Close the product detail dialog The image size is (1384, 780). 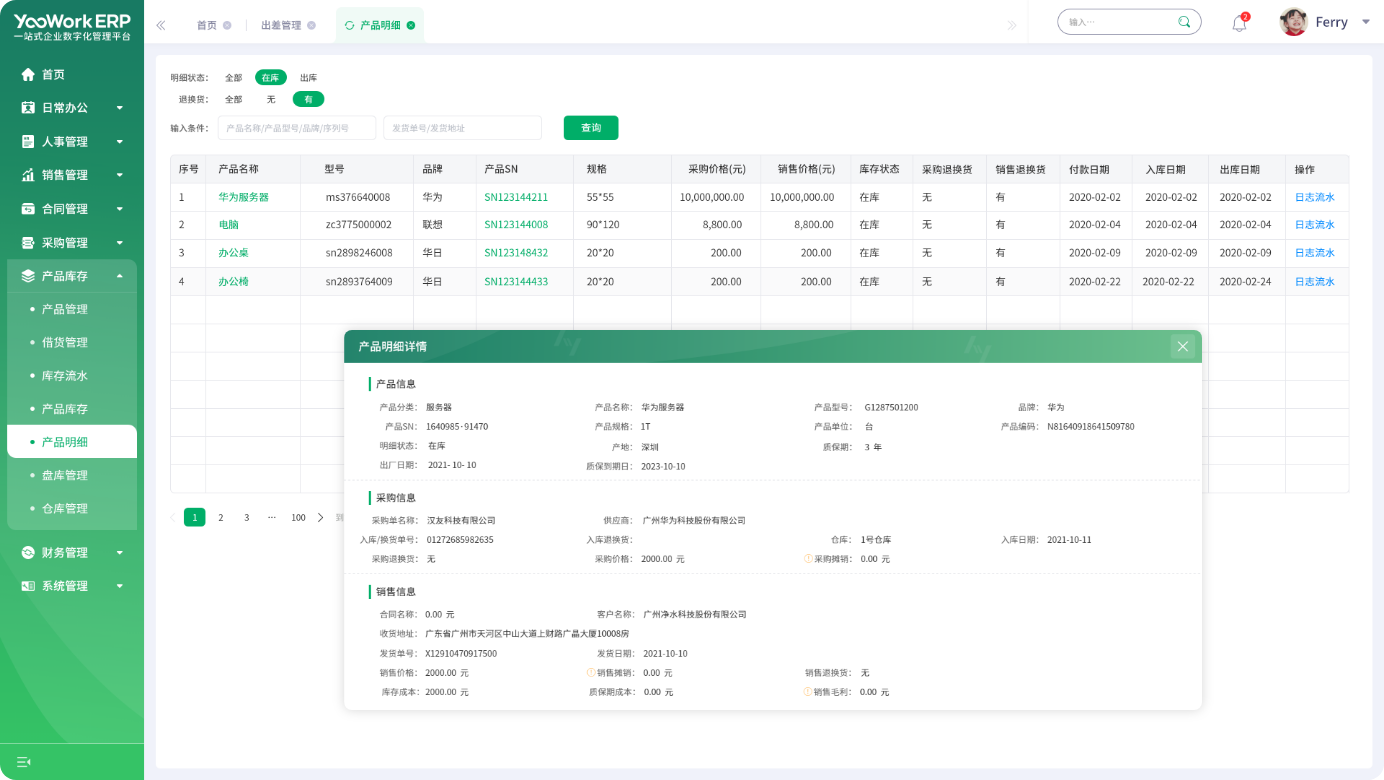tap(1182, 346)
